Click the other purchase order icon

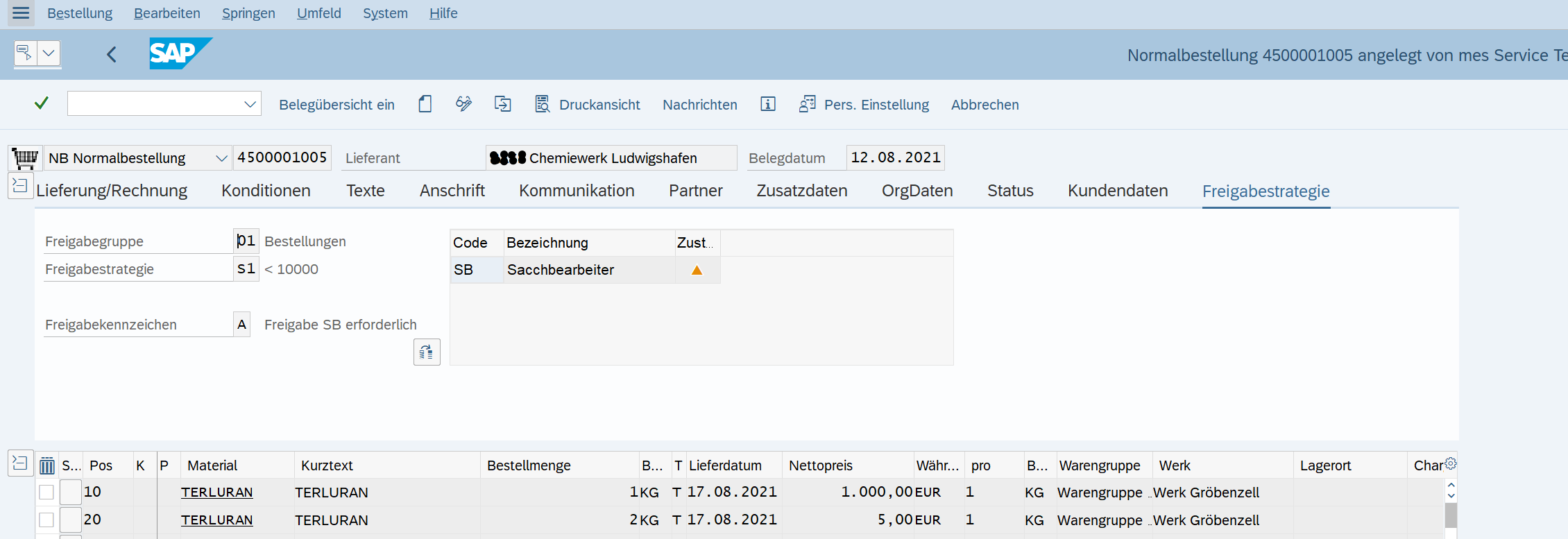(x=502, y=104)
